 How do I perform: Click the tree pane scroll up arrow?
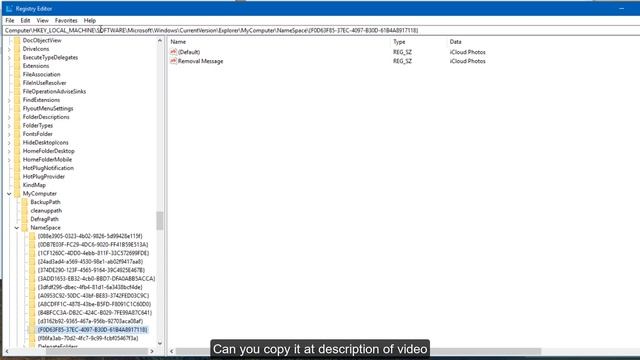(x=160, y=41)
